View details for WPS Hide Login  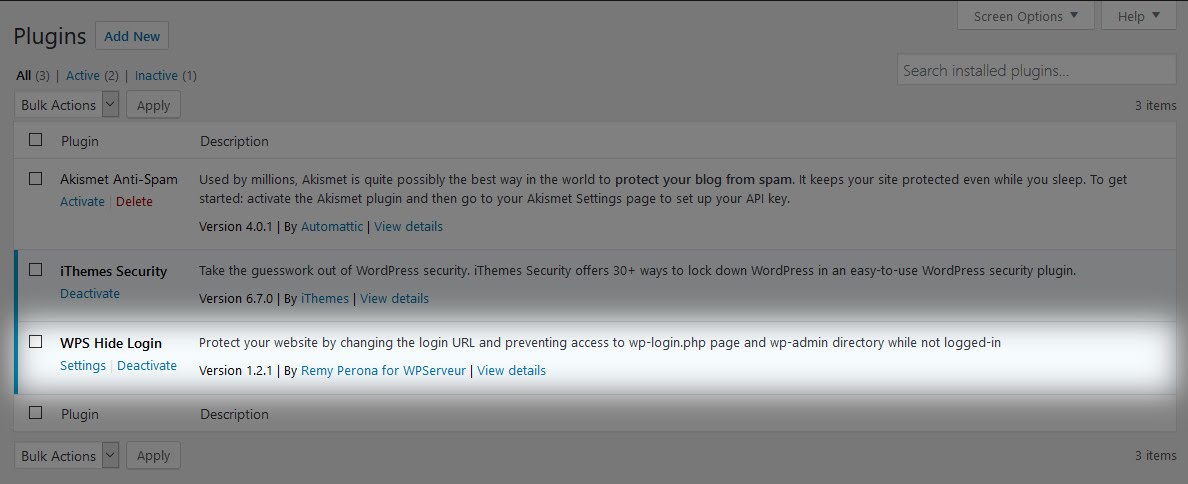point(511,371)
